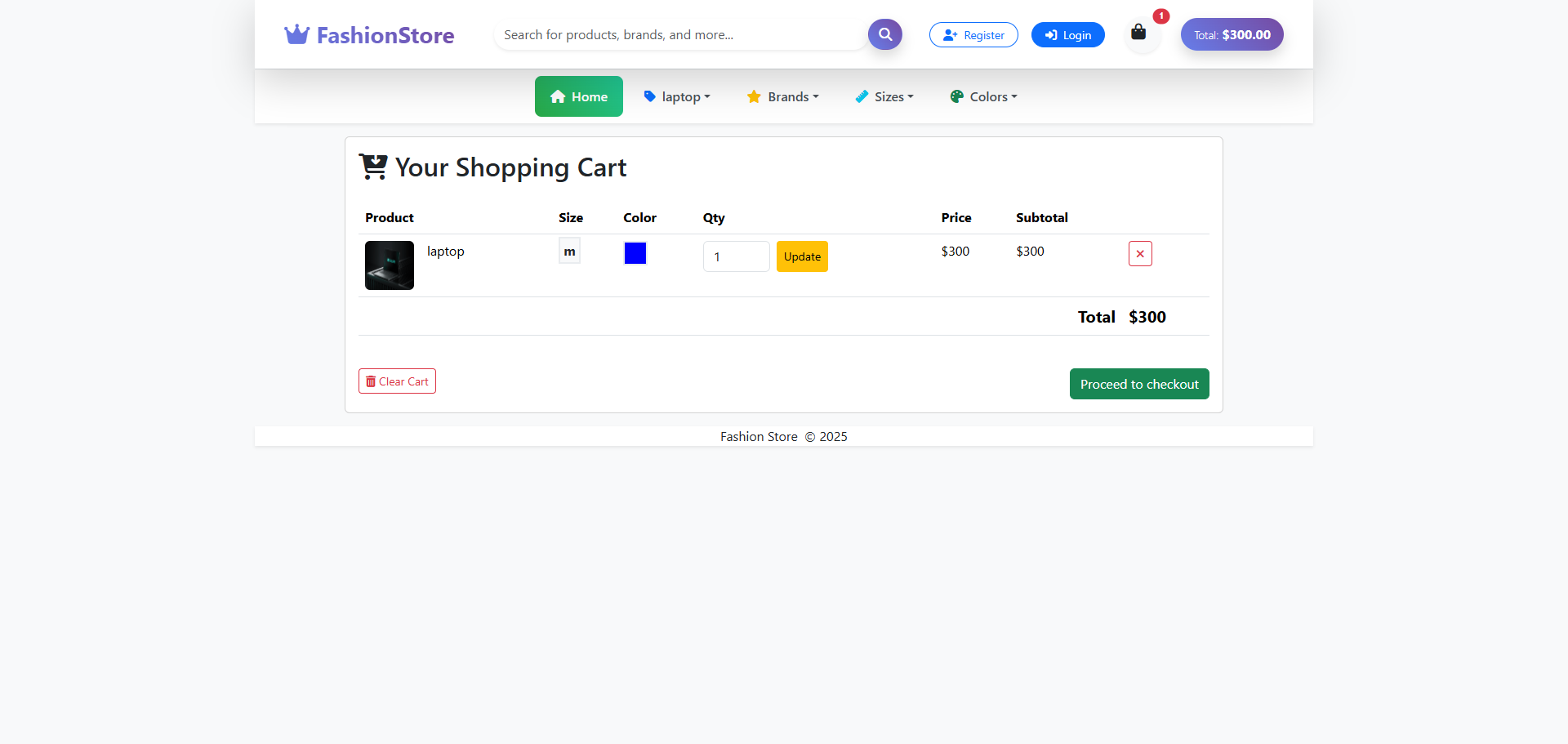Focus the product search field
1568x744 pixels.
[681, 34]
